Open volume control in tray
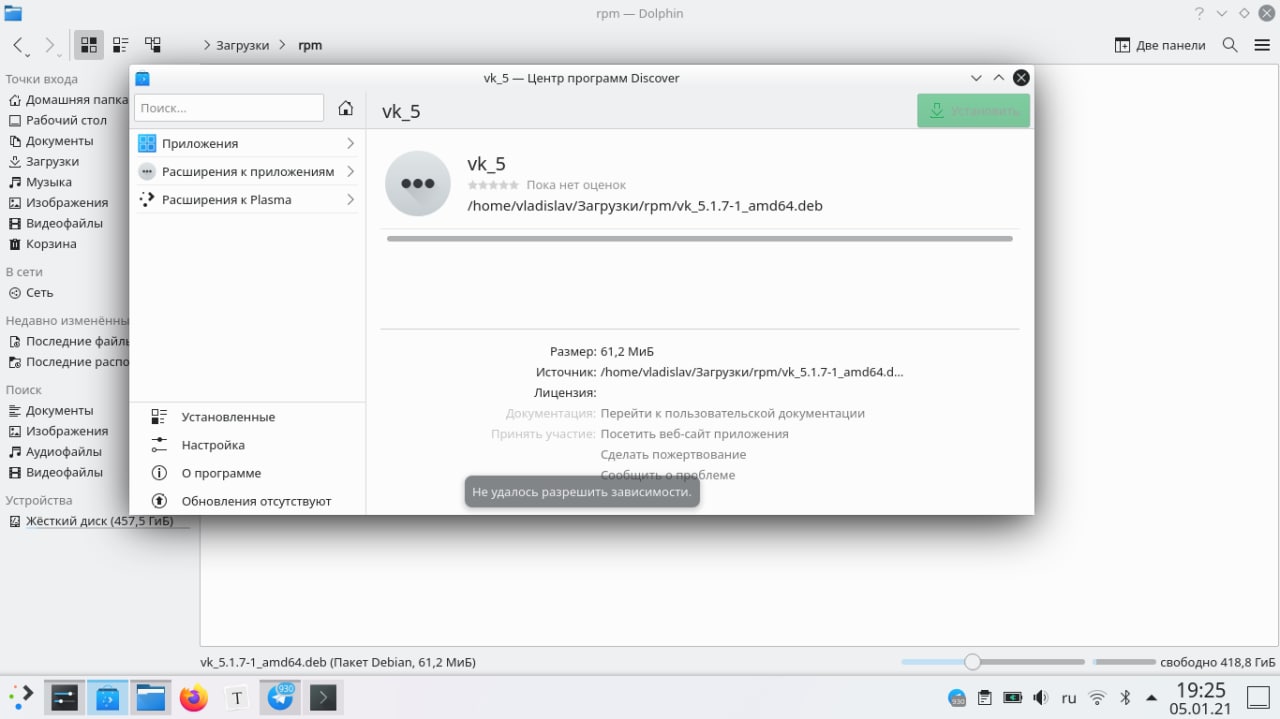Image resolution: width=1280 pixels, height=719 pixels. pyautogui.click(x=1041, y=698)
